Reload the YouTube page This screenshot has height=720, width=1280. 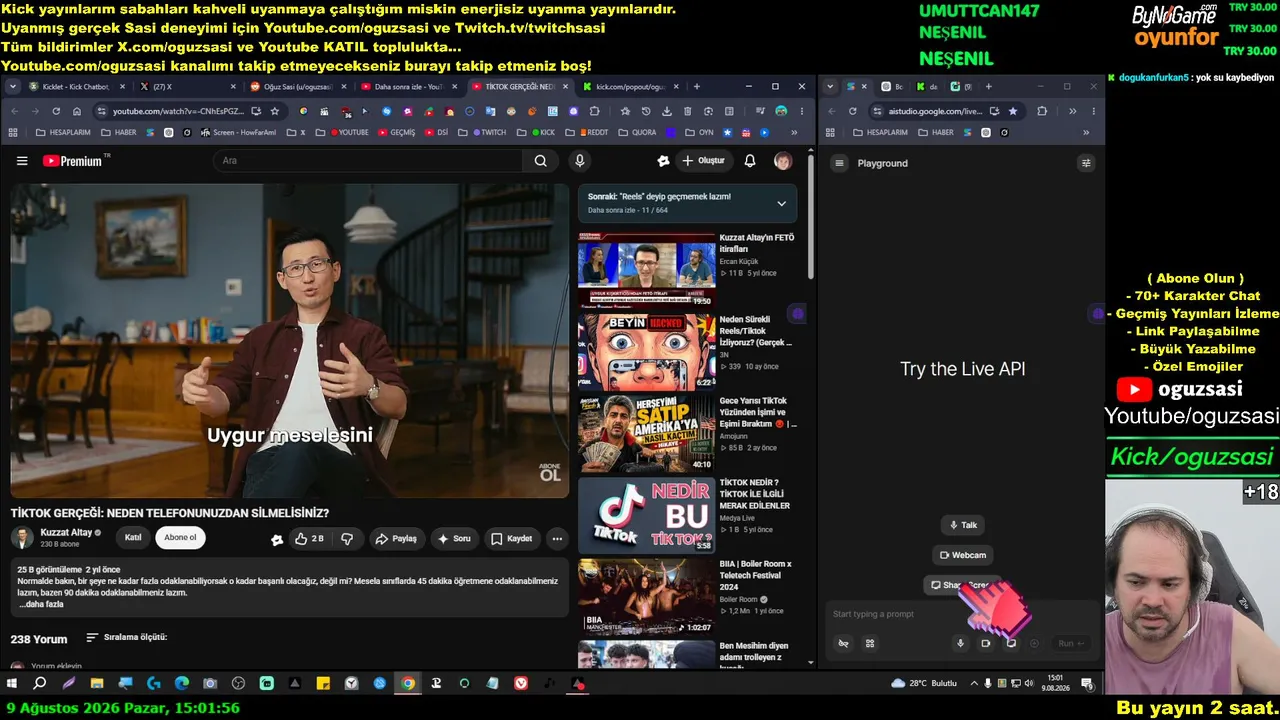click(x=56, y=111)
